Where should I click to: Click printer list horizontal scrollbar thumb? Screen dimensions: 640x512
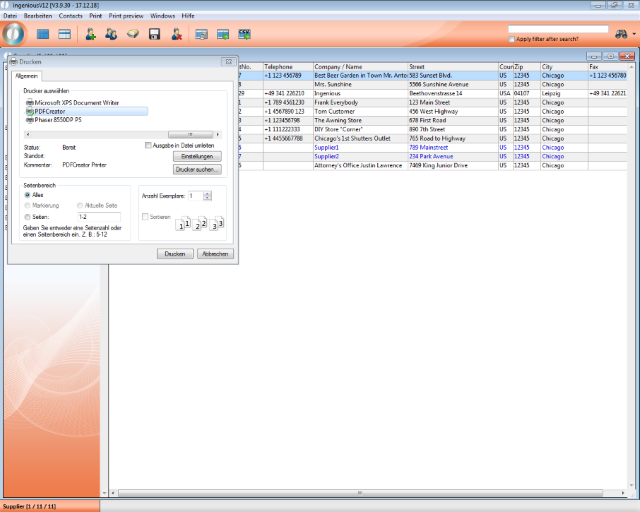click(190, 134)
